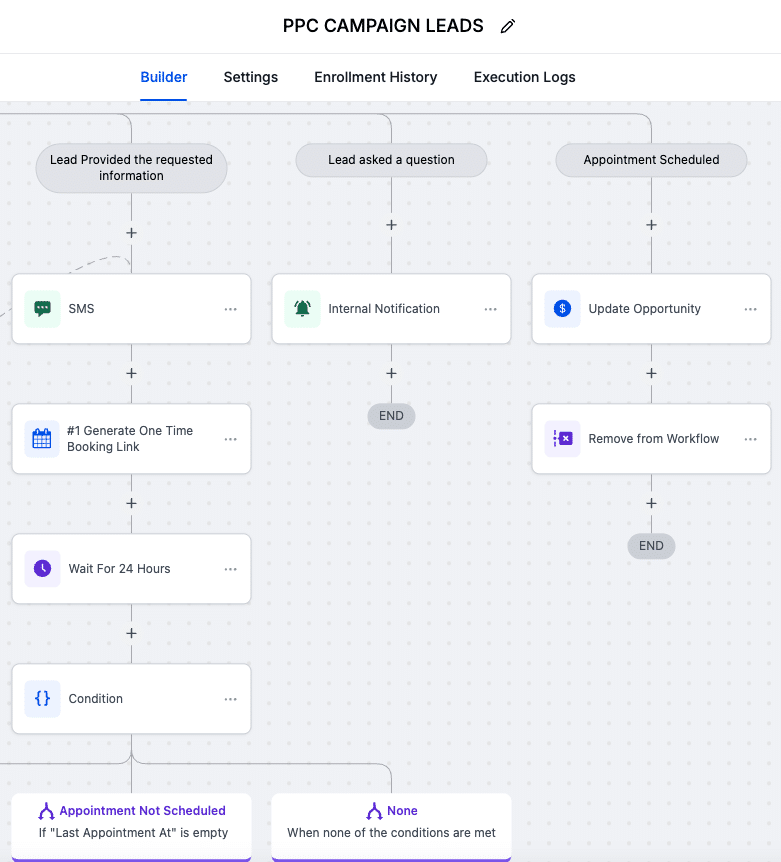
Task: Click END node under Internal Notification
Action: tap(391, 416)
